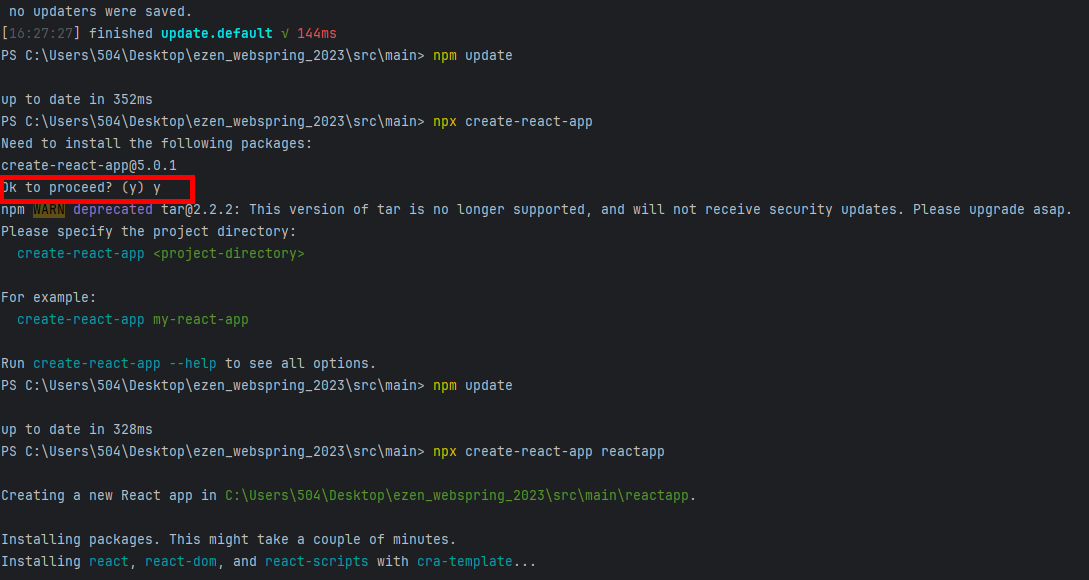Click '<project-directory>' placeholder text

tap(228, 254)
